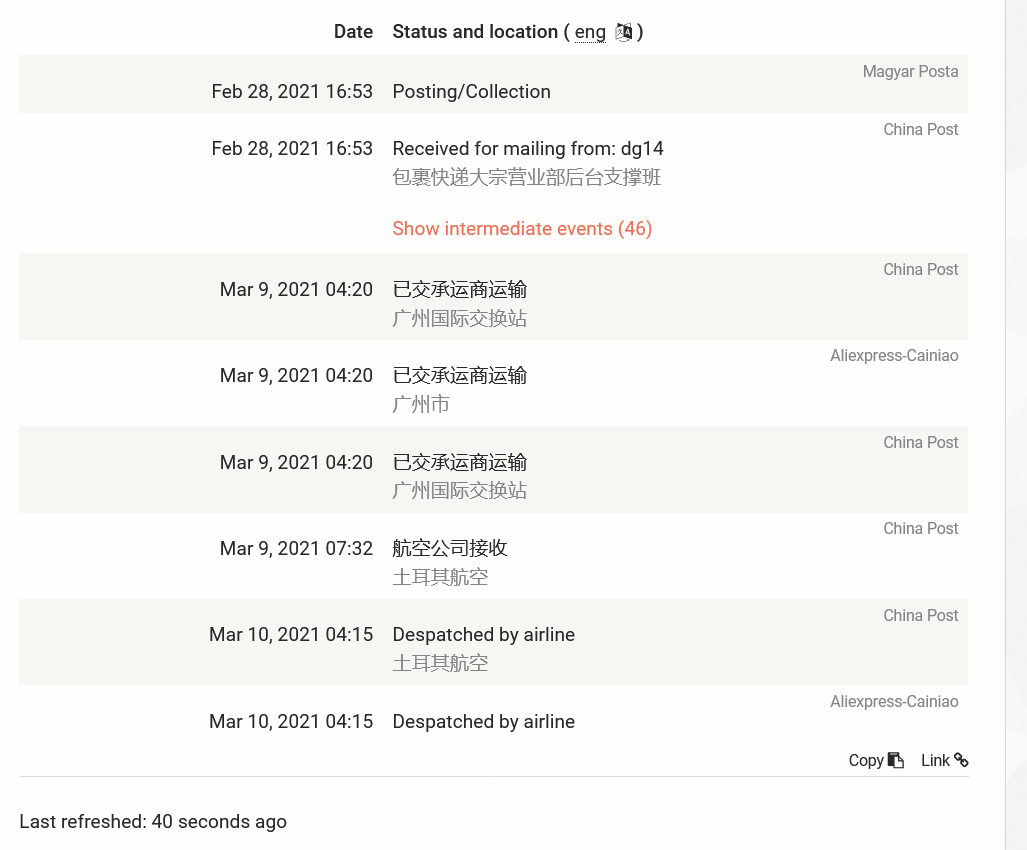1027x850 pixels.
Task: Click 航空公司接收 status text
Action: click(x=450, y=548)
